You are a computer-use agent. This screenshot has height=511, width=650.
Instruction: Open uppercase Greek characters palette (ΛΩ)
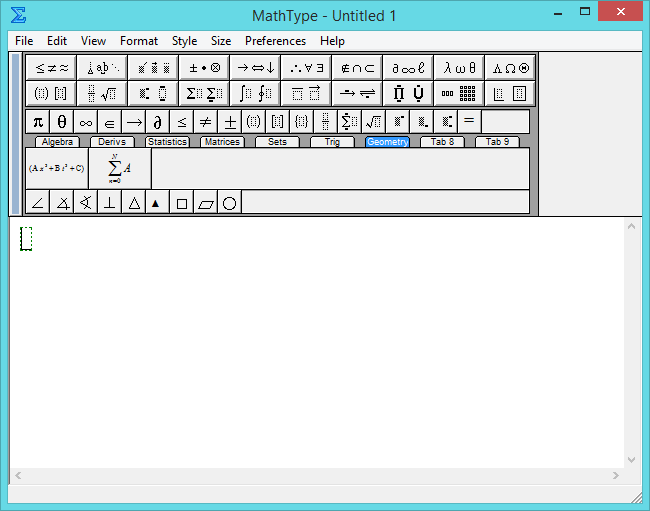point(510,68)
